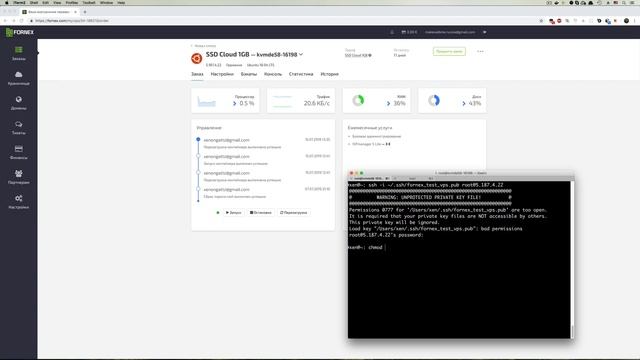Open the browser three-dot menu

coord(636,20)
